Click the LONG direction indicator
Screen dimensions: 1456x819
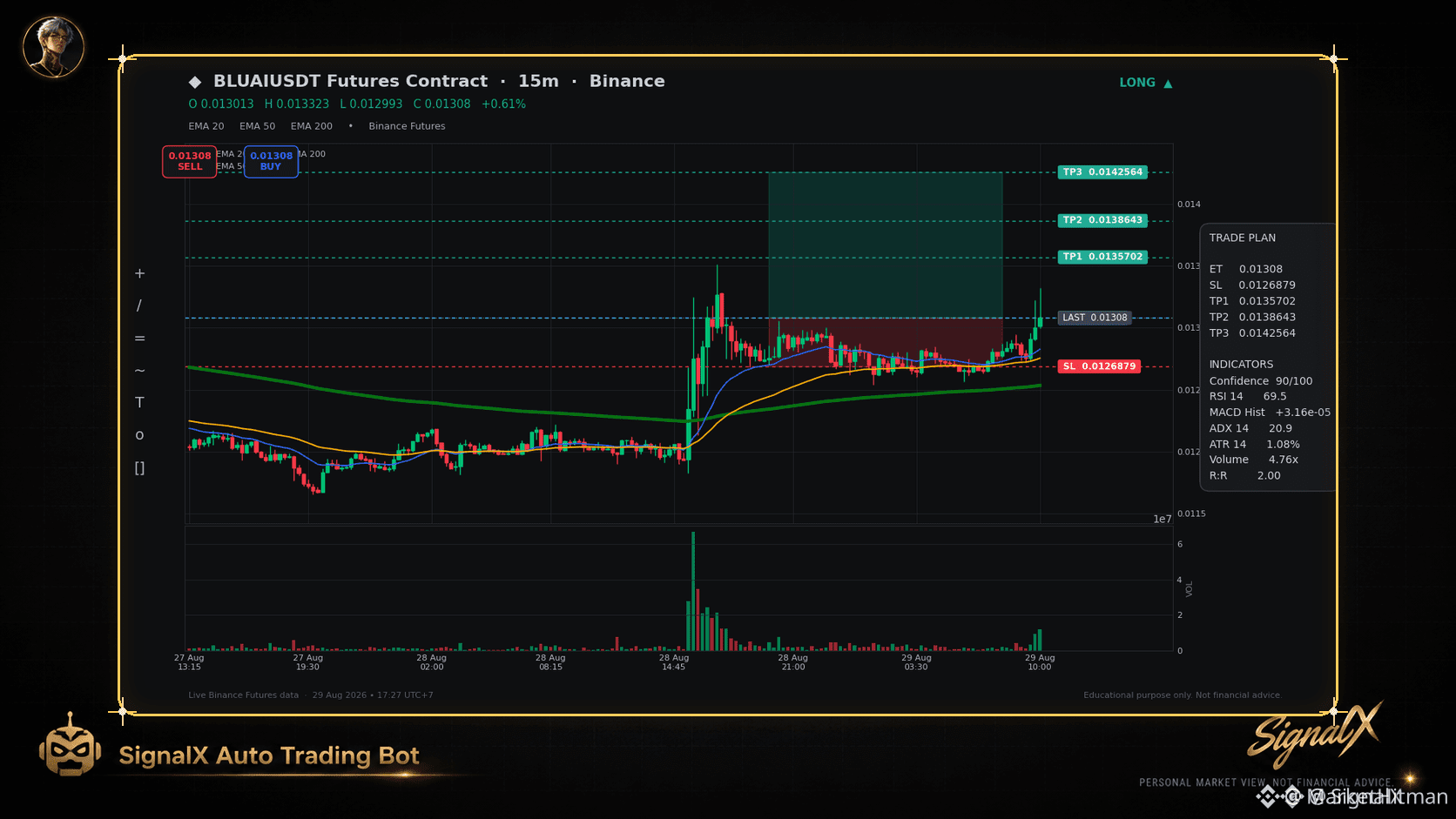click(x=1146, y=83)
